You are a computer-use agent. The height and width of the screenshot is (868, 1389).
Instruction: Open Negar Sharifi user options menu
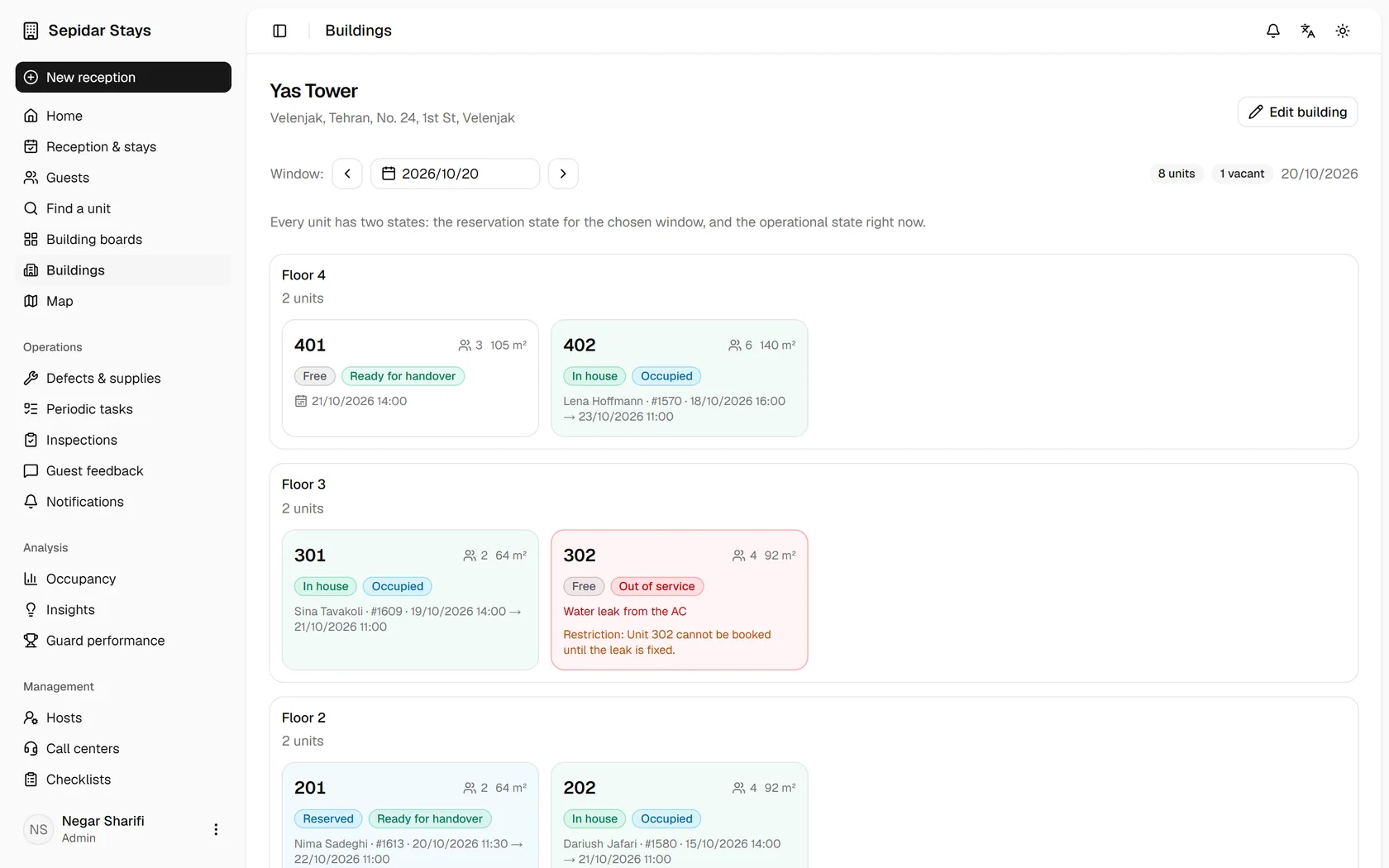(x=216, y=829)
